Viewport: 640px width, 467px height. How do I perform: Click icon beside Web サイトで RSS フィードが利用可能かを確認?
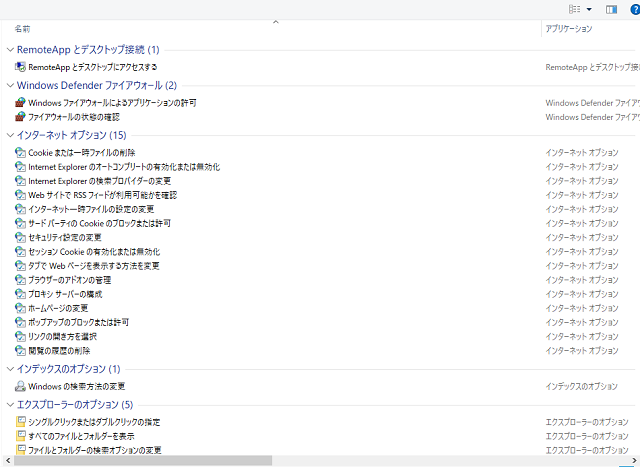(x=20, y=195)
